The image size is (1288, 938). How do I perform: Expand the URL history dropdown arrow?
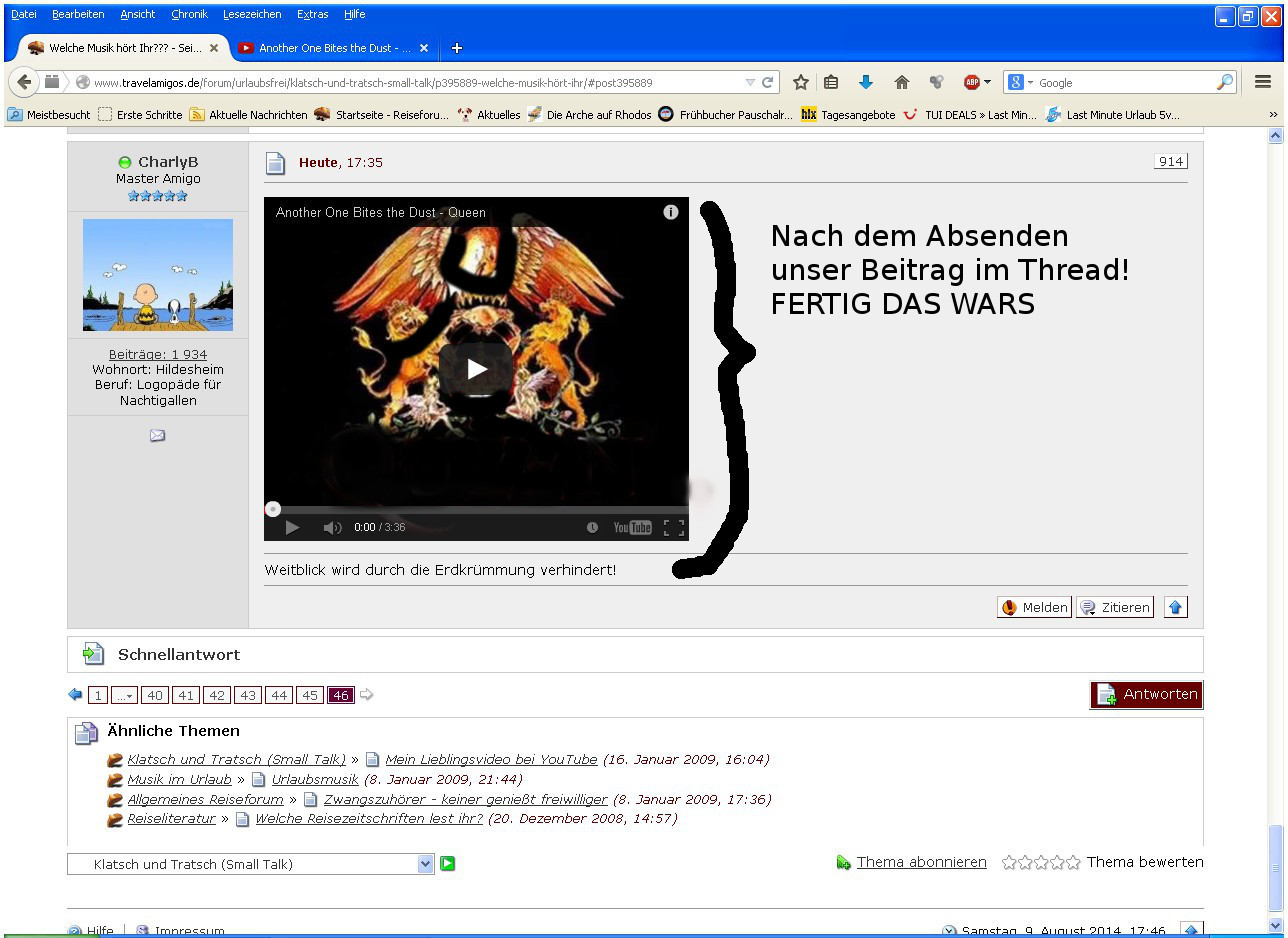pyautogui.click(x=750, y=83)
